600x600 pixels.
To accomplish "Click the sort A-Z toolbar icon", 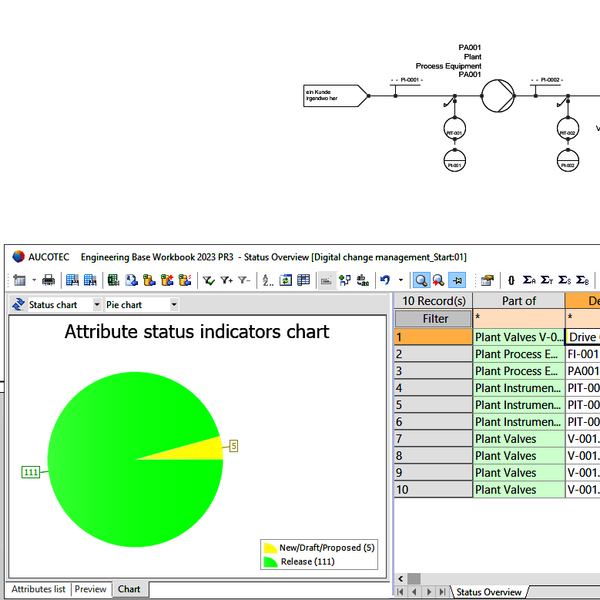I will click(x=267, y=281).
